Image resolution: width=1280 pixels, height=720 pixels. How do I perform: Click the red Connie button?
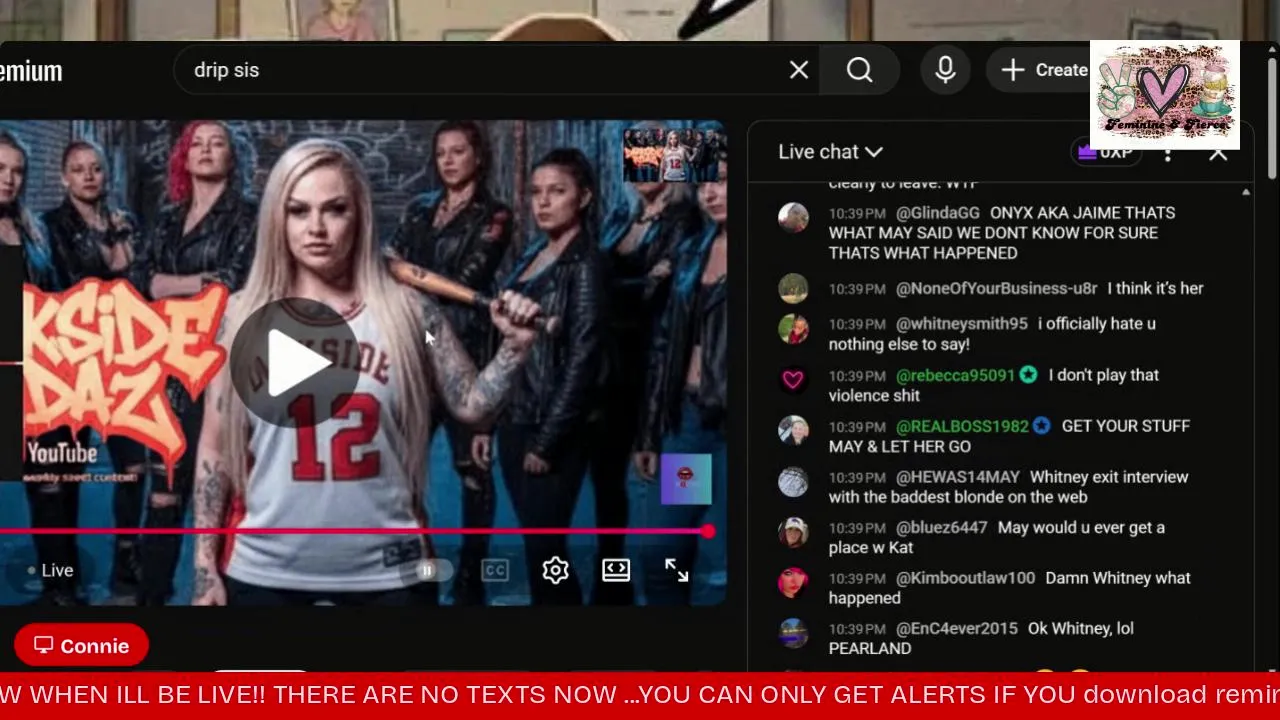click(82, 646)
